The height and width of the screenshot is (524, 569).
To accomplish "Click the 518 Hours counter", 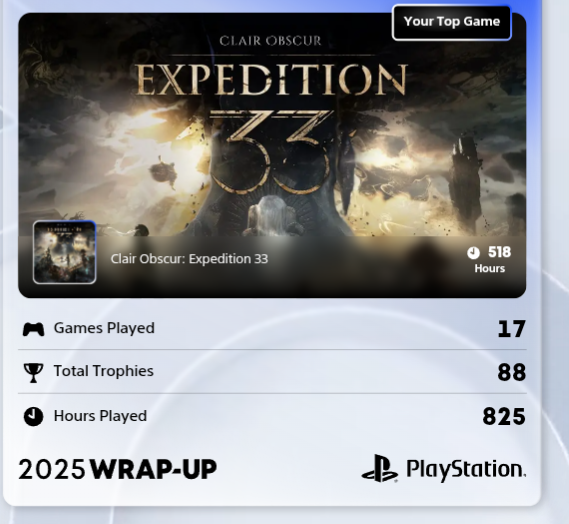I will click(489, 259).
